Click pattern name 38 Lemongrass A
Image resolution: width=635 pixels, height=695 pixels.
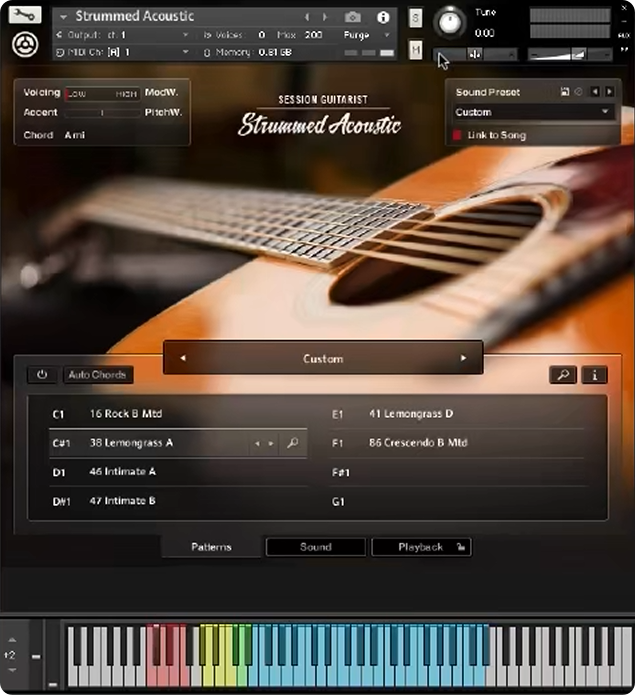click(x=131, y=443)
